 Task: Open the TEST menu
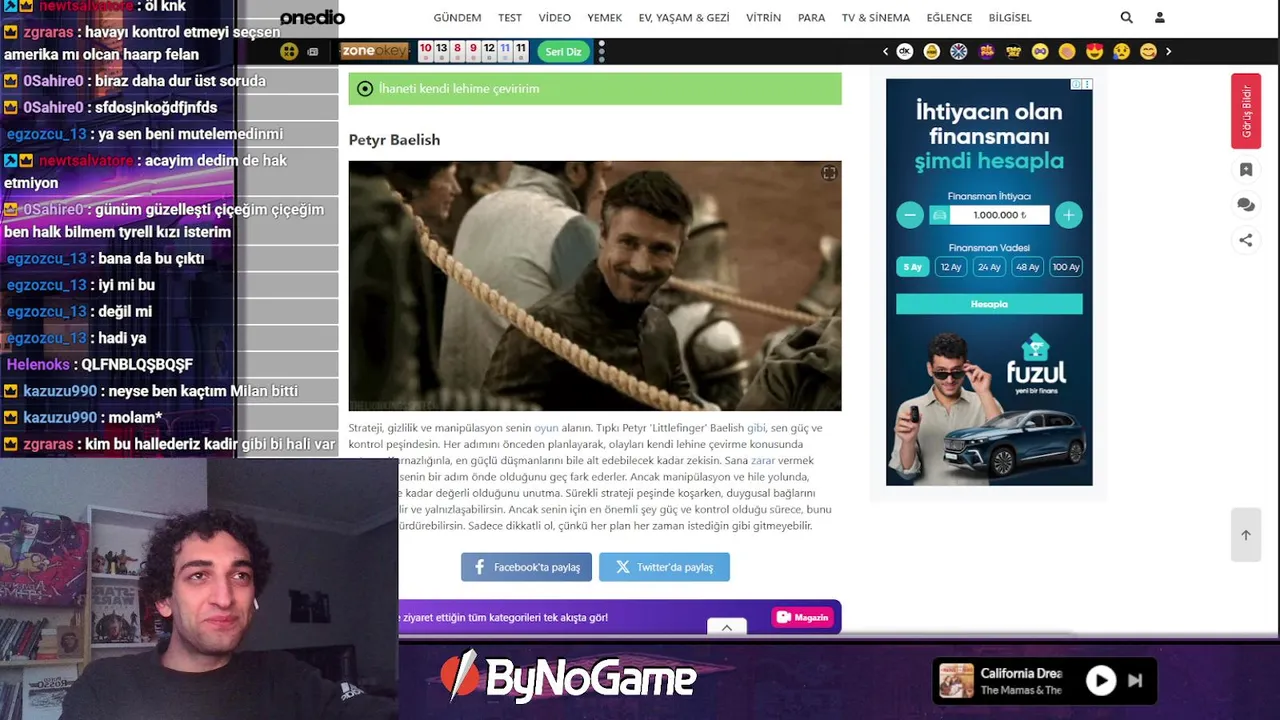510,18
